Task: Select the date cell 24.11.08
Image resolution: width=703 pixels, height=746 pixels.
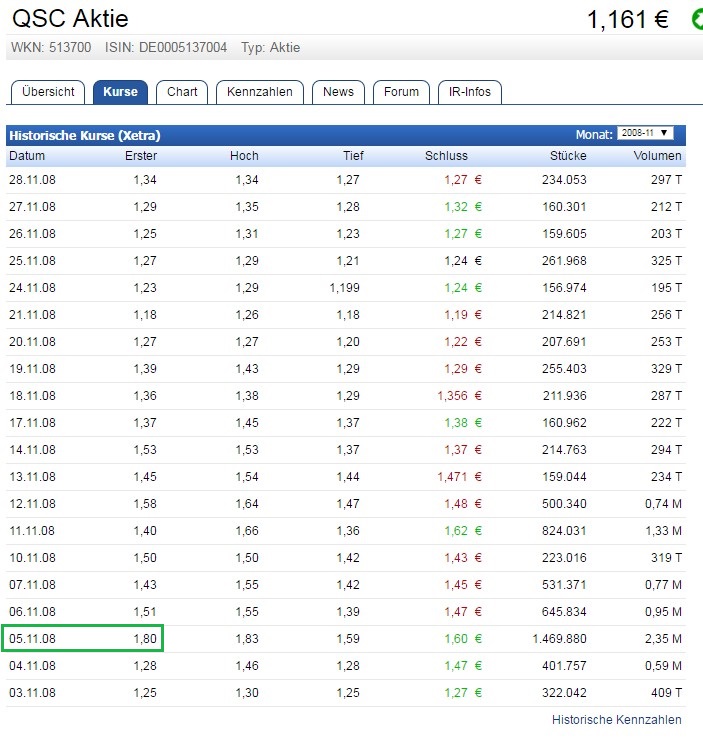Action: click(32, 288)
